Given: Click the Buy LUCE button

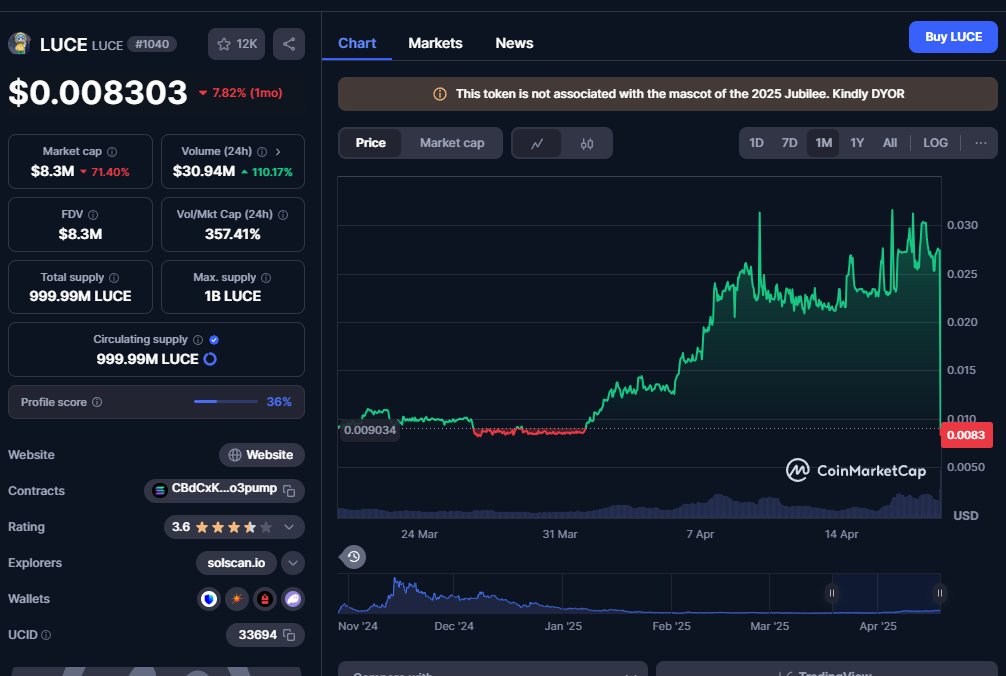Looking at the screenshot, I should point(953,37).
